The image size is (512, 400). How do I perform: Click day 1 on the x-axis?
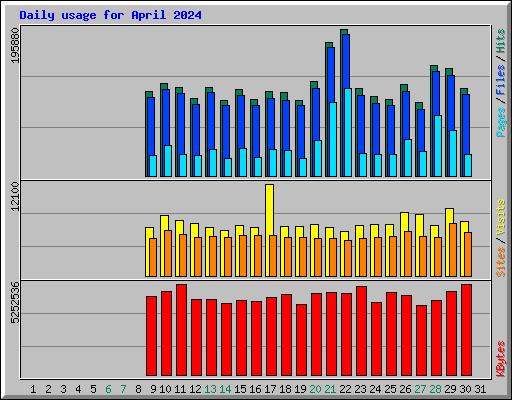click(x=33, y=389)
